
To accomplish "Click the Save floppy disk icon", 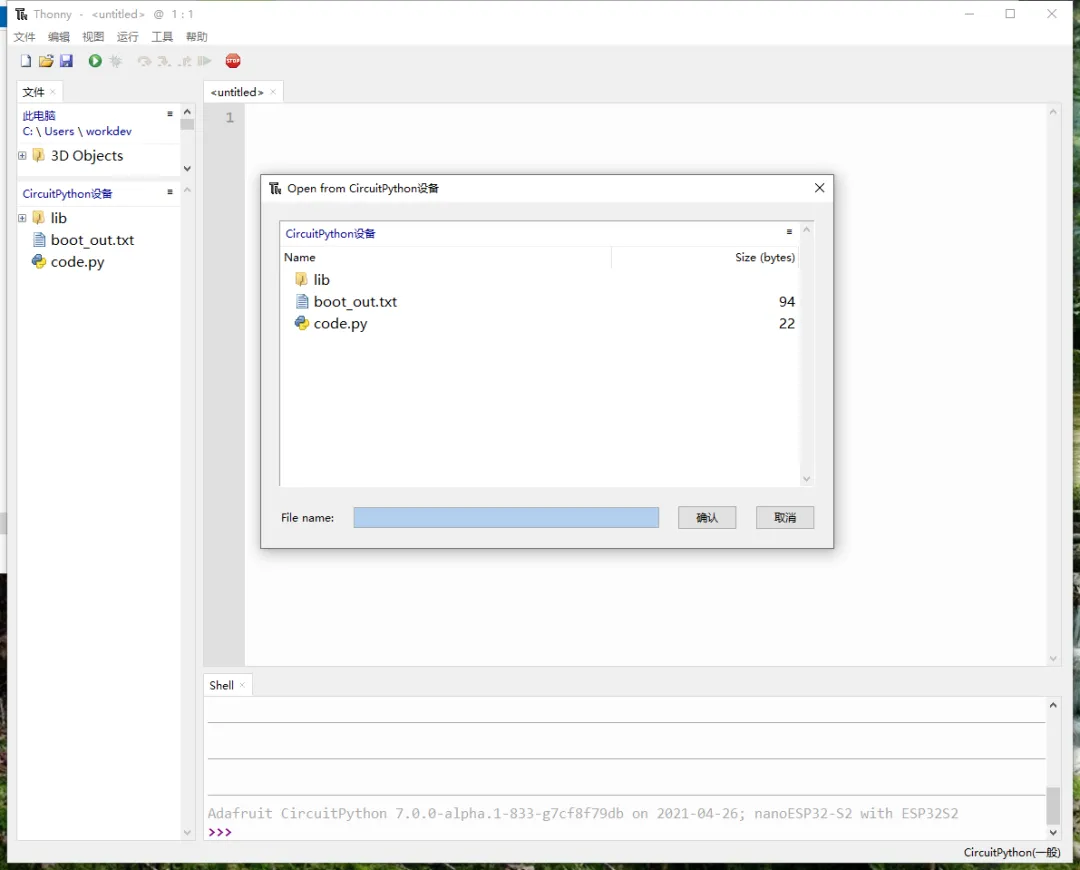I will point(66,61).
